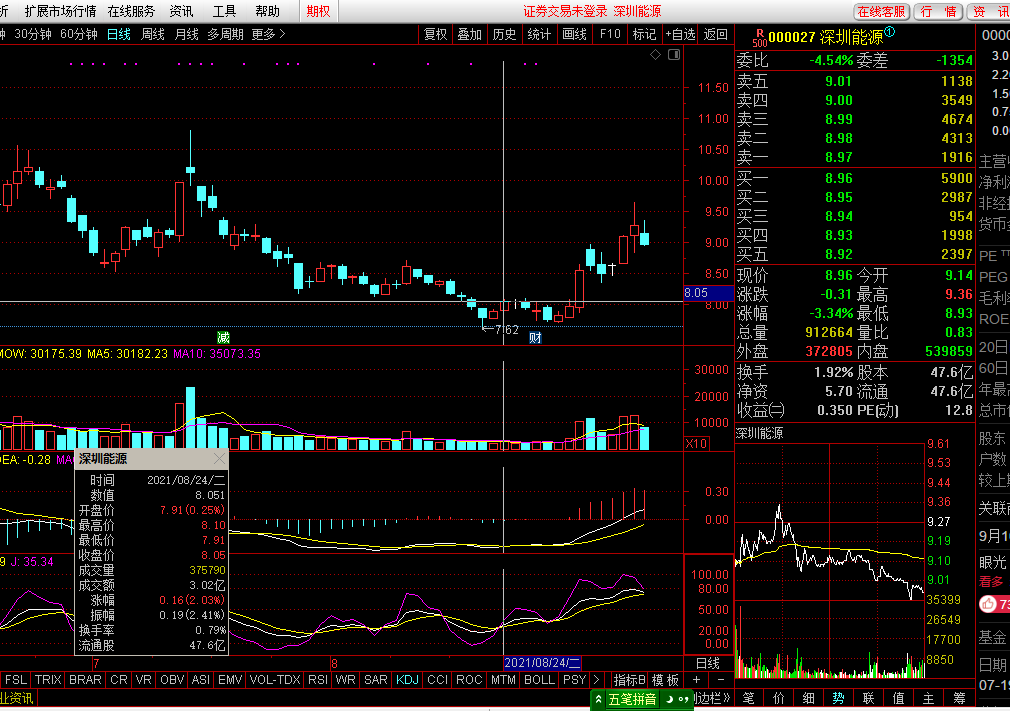The width and height of the screenshot is (1010, 711).
Task: Switch to the 笔 tab in quote panel
Action: tap(748, 698)
